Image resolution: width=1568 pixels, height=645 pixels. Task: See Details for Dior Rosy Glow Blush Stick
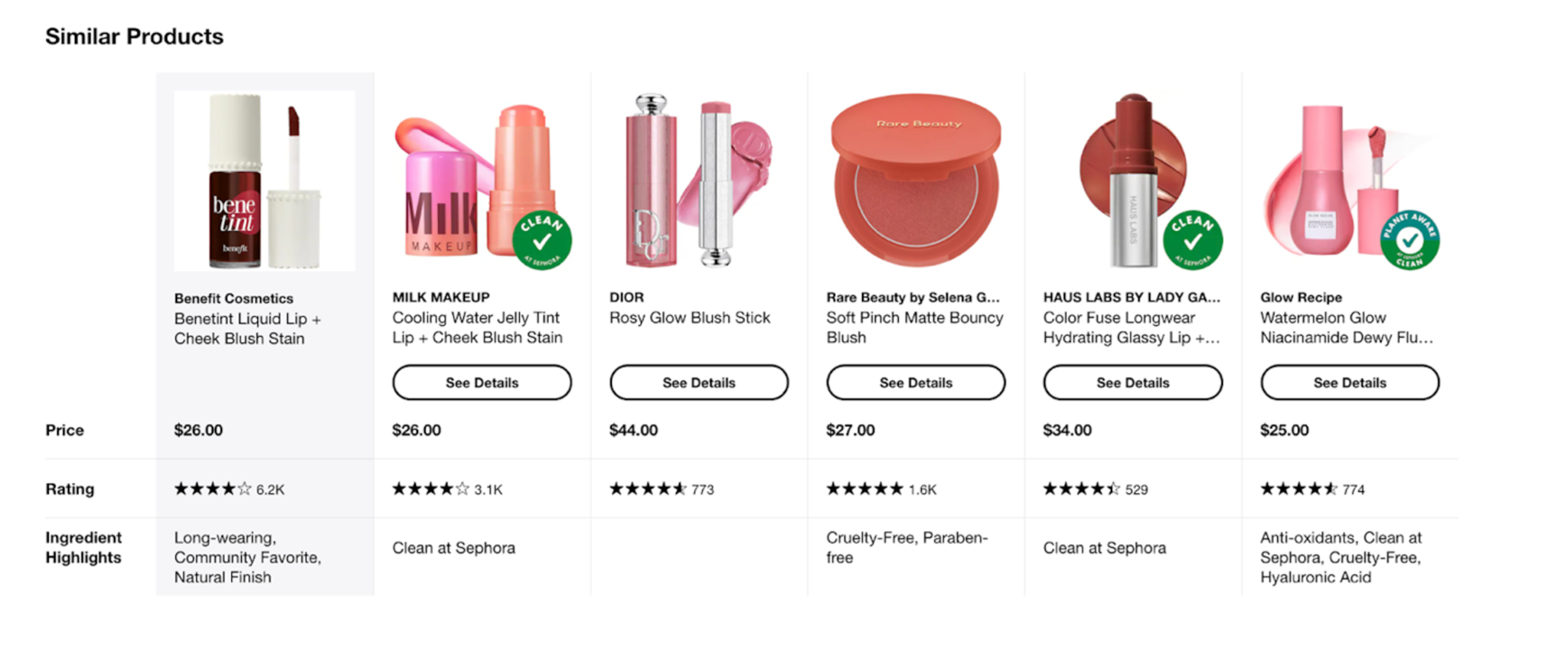[x=699, y=383]
